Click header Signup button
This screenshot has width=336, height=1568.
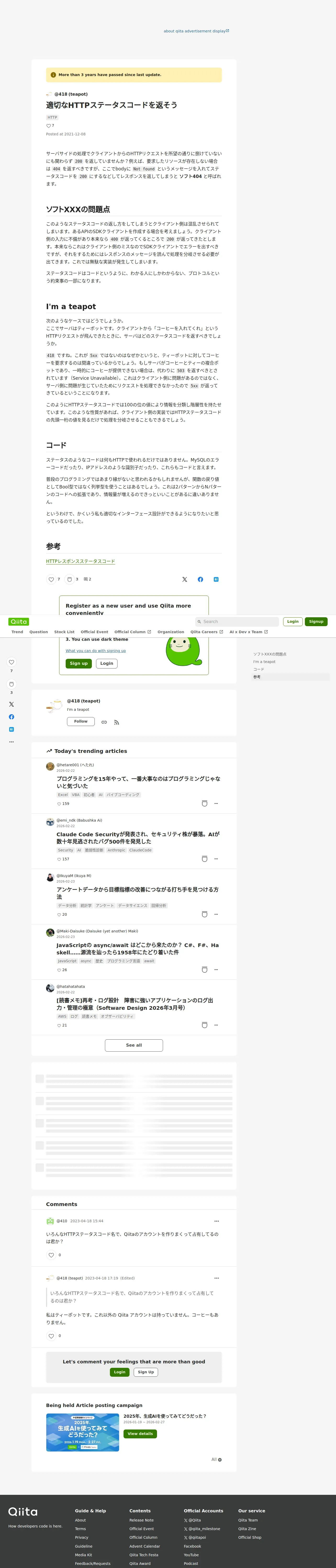coord(316,621)
